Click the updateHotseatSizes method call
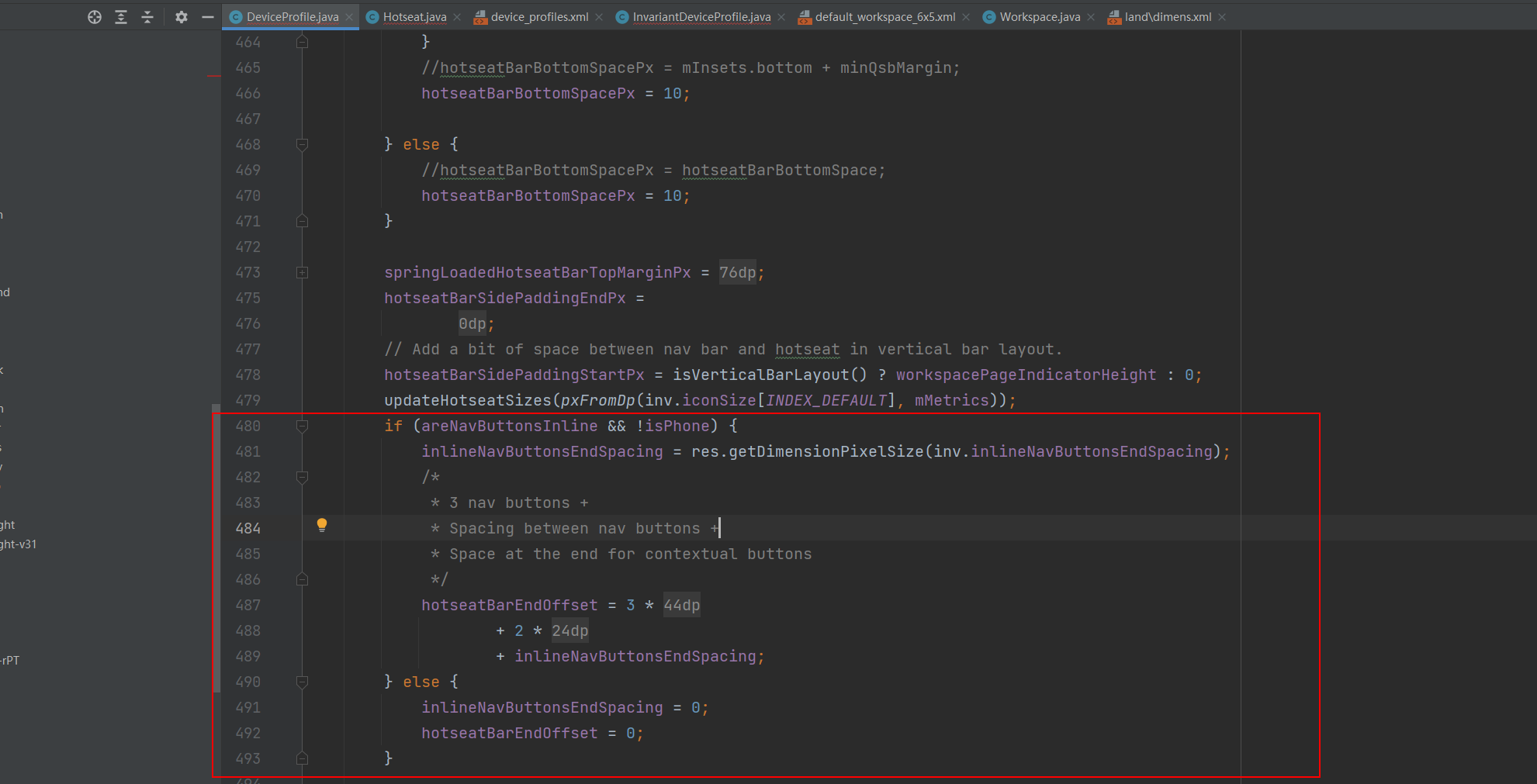Image resolution: width=1537 pixels, height=784 pixels. click(468, 400)
